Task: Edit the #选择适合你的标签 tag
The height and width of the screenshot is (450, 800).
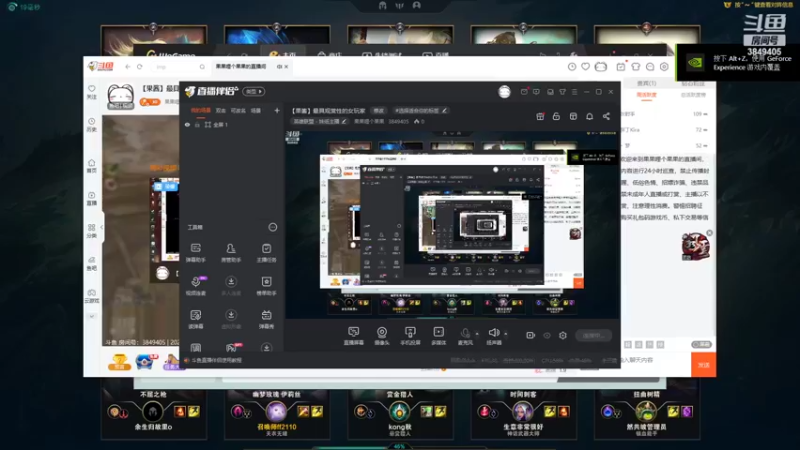Action: pos(420,110)
